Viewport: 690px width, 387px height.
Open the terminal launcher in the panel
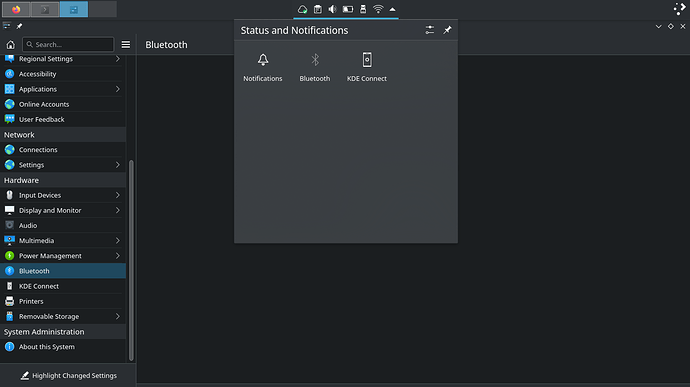[x=45, y=9]
